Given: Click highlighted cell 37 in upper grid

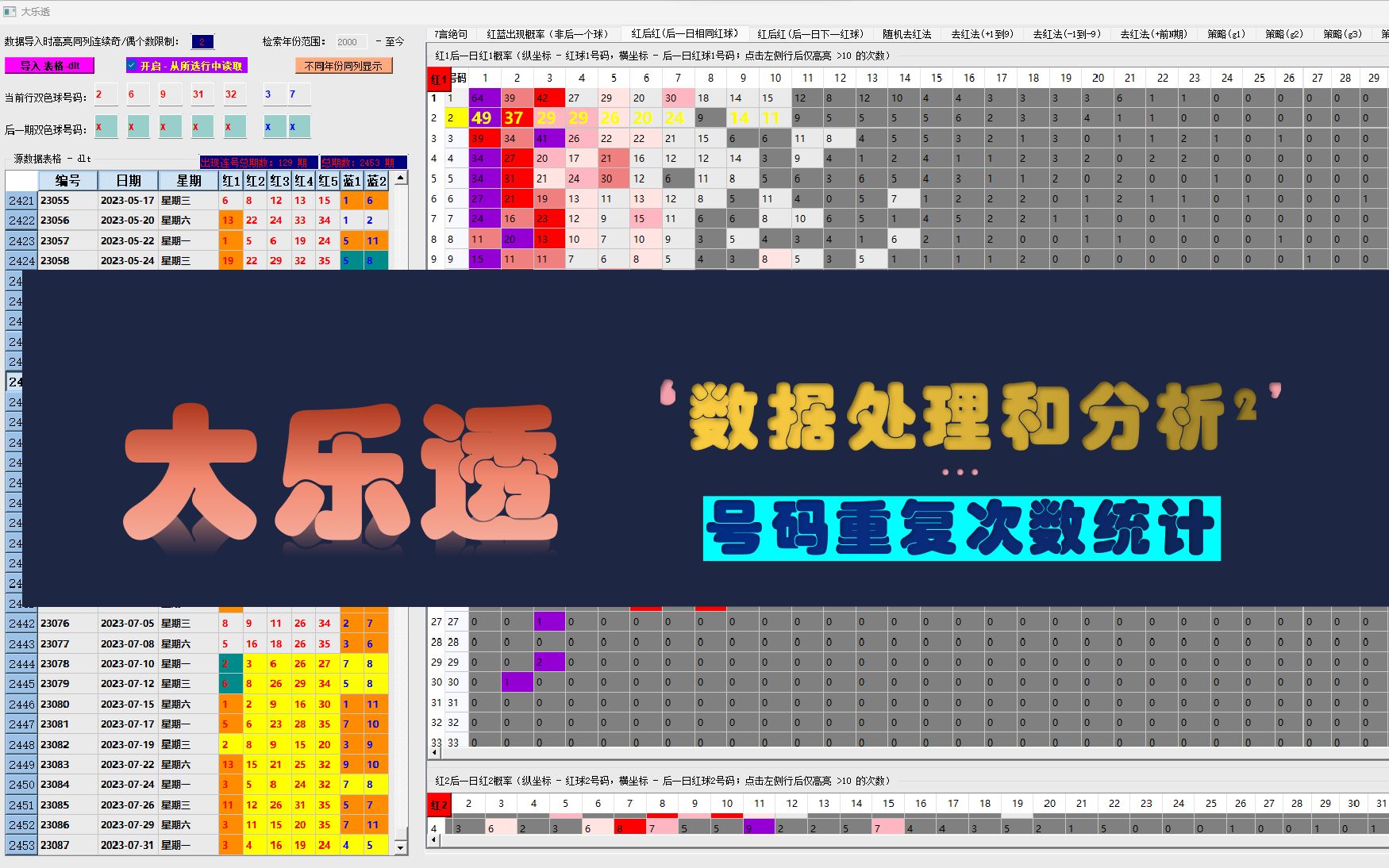Looking at the screenshot, I should (x=517, y=118).
